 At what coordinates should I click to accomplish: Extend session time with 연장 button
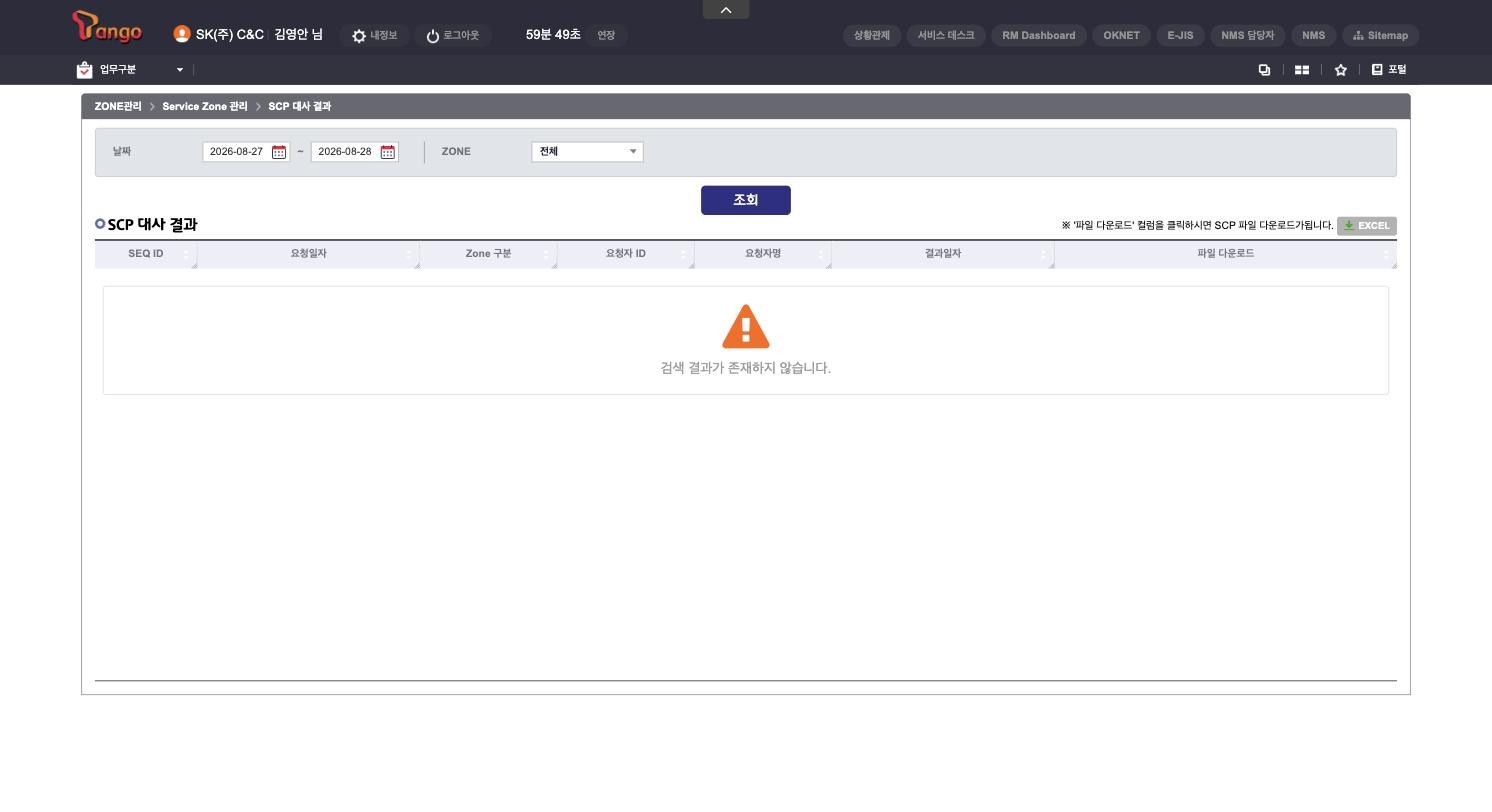click(606, 35)
